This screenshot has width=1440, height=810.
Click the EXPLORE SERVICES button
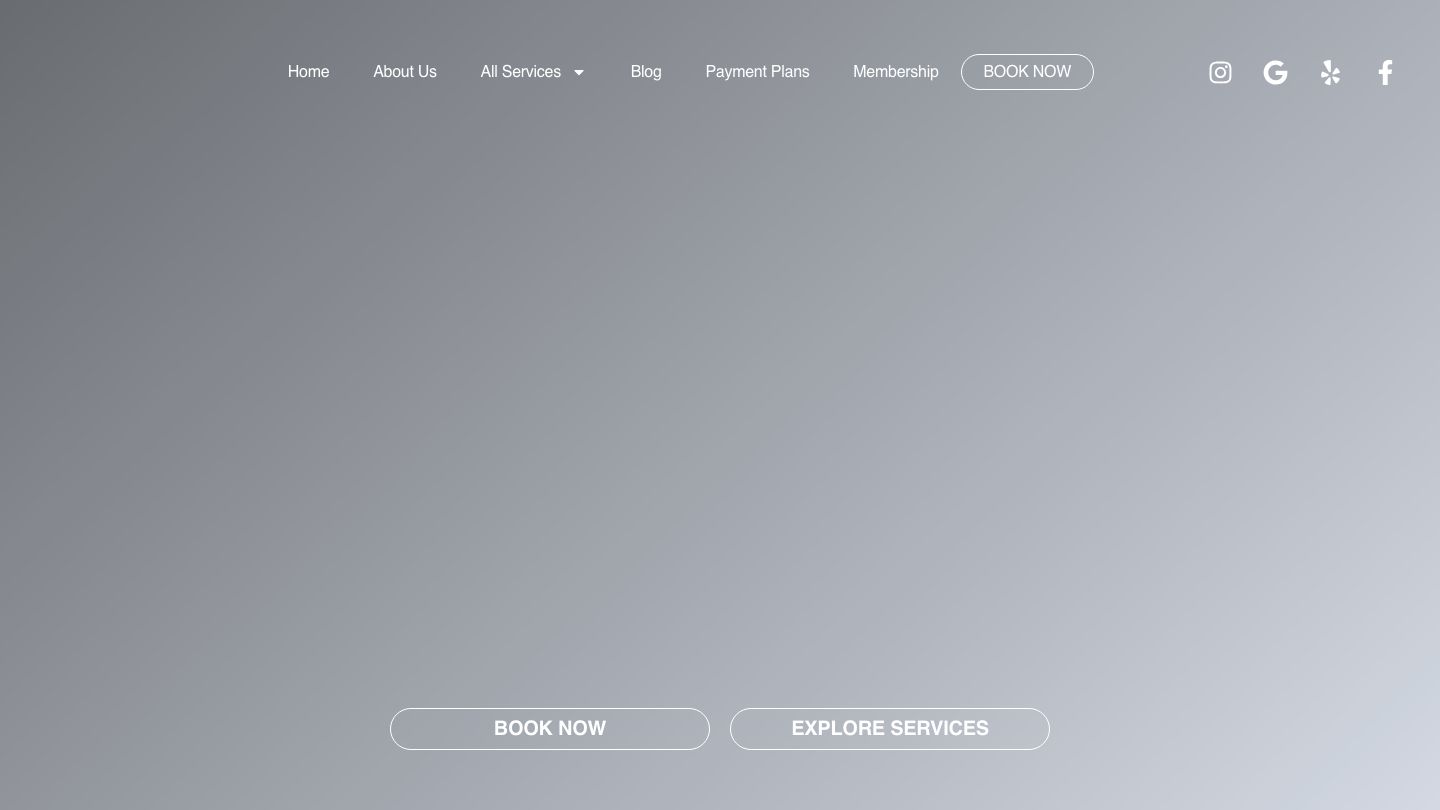tap(889, 729)
